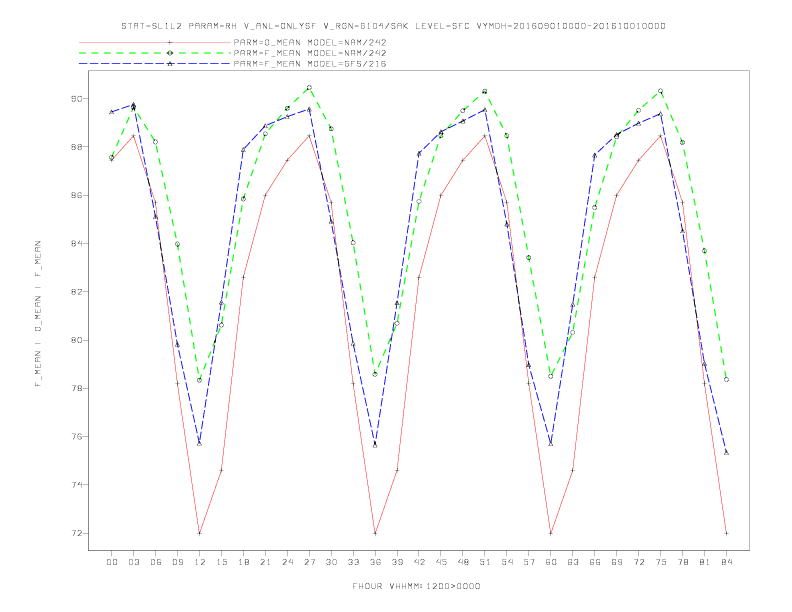The height and width of the screenshot is (612, 792).
Task: Click x-axis tick label 57
Action: 529,562
